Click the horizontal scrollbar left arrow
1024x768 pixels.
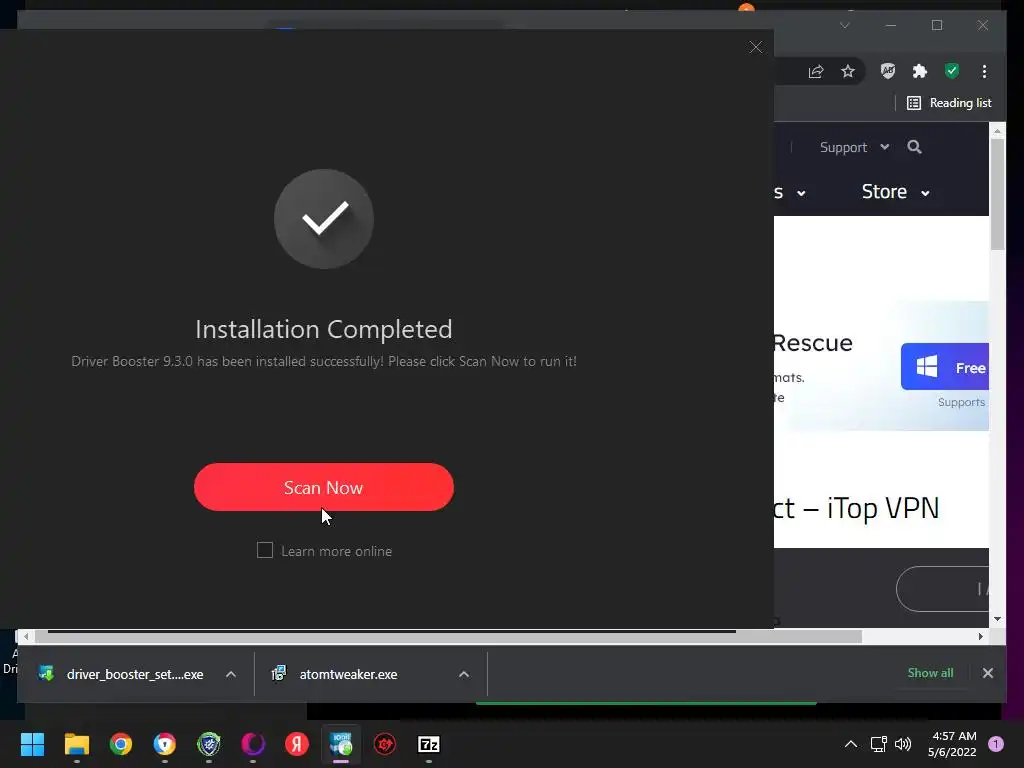(26, 636)
